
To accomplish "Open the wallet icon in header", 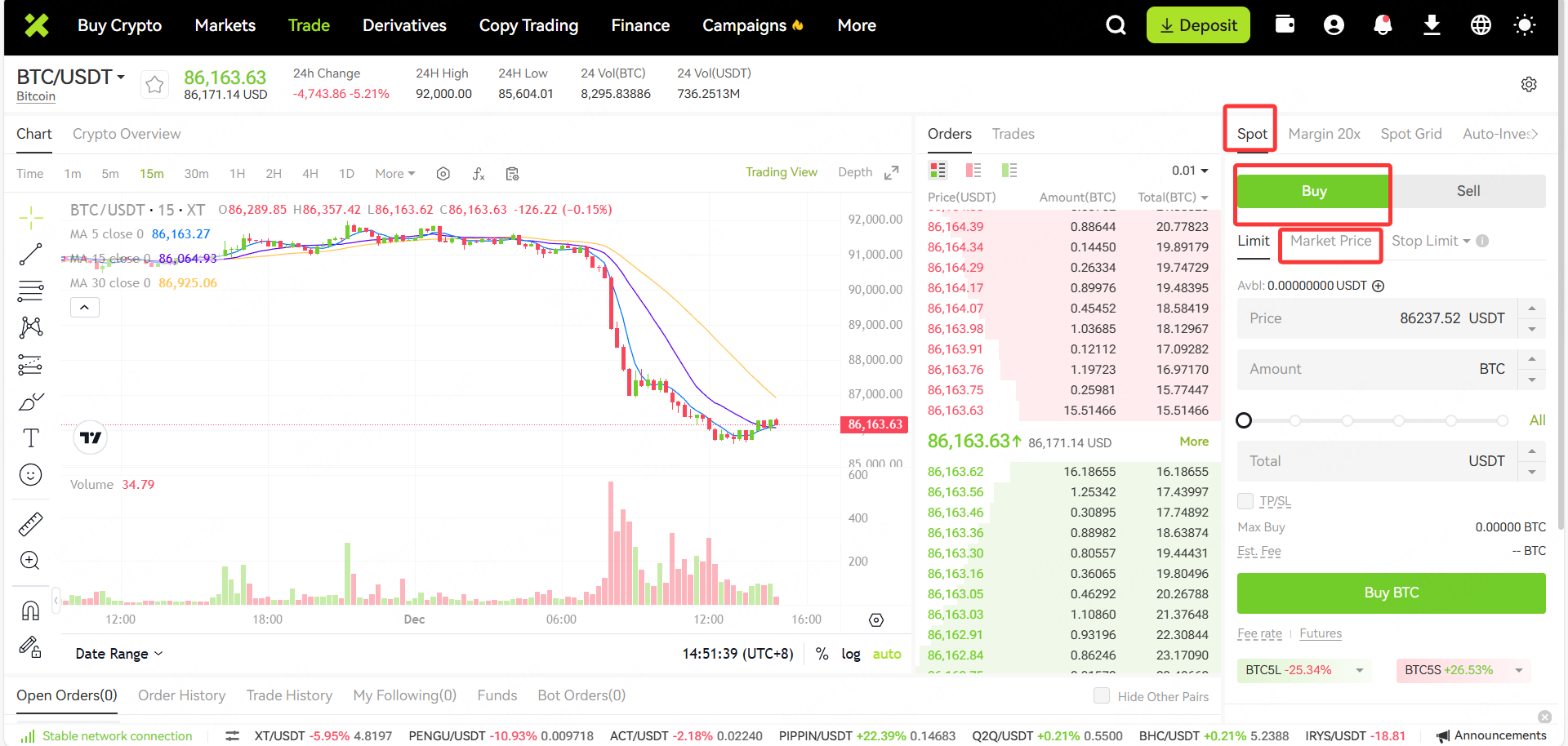I will [x=1285, y=24].
